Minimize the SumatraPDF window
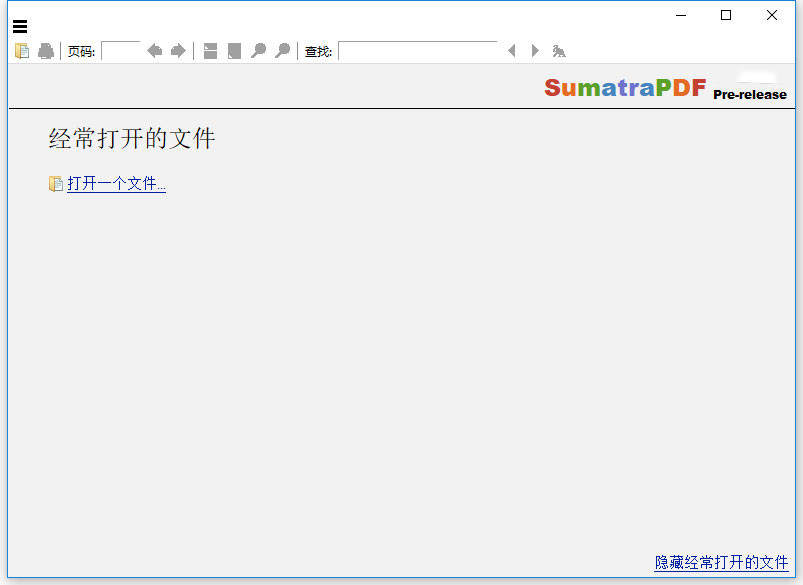 click(680, 15)
